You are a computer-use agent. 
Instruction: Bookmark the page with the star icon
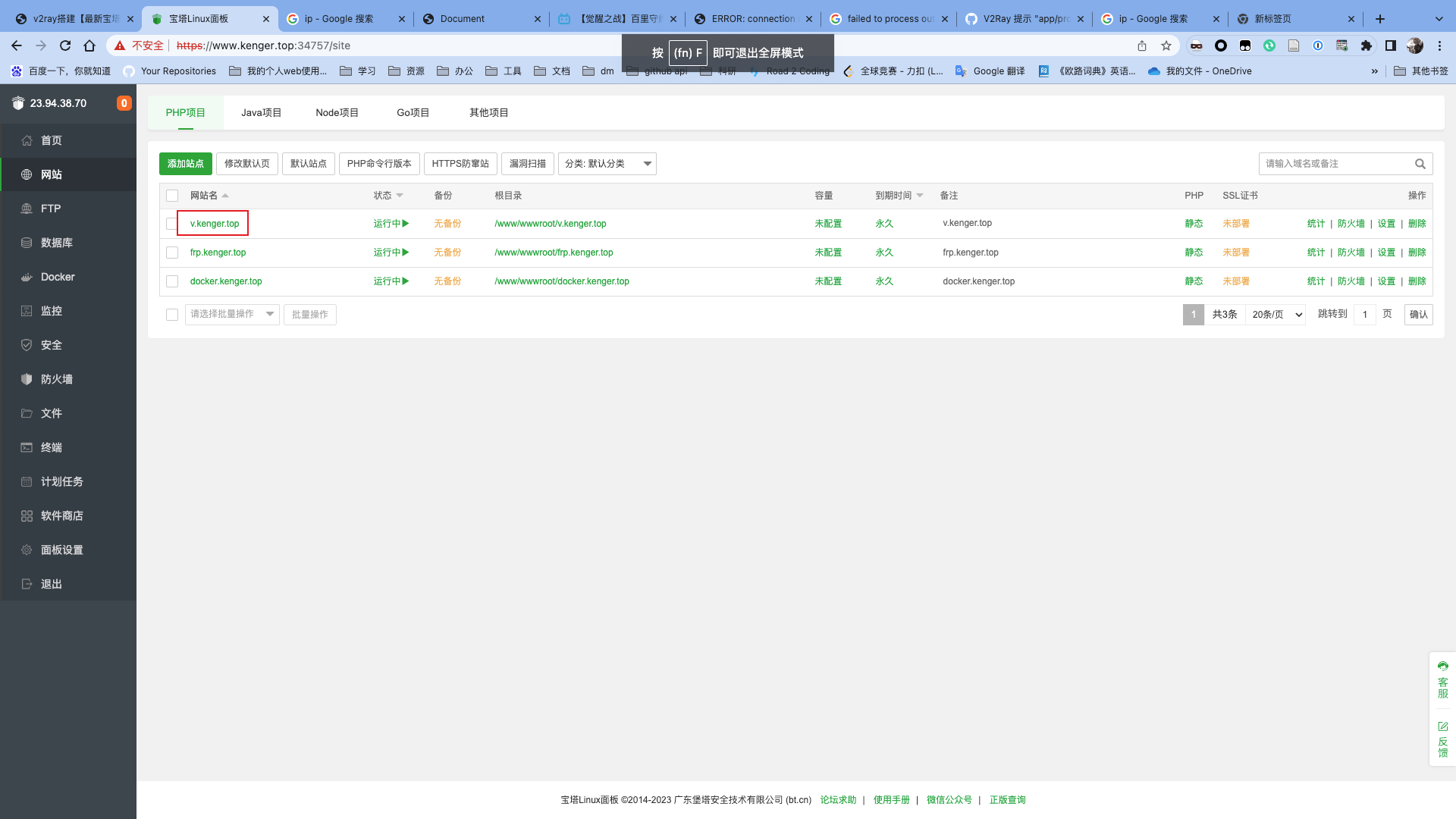(x=1166, y=45)
